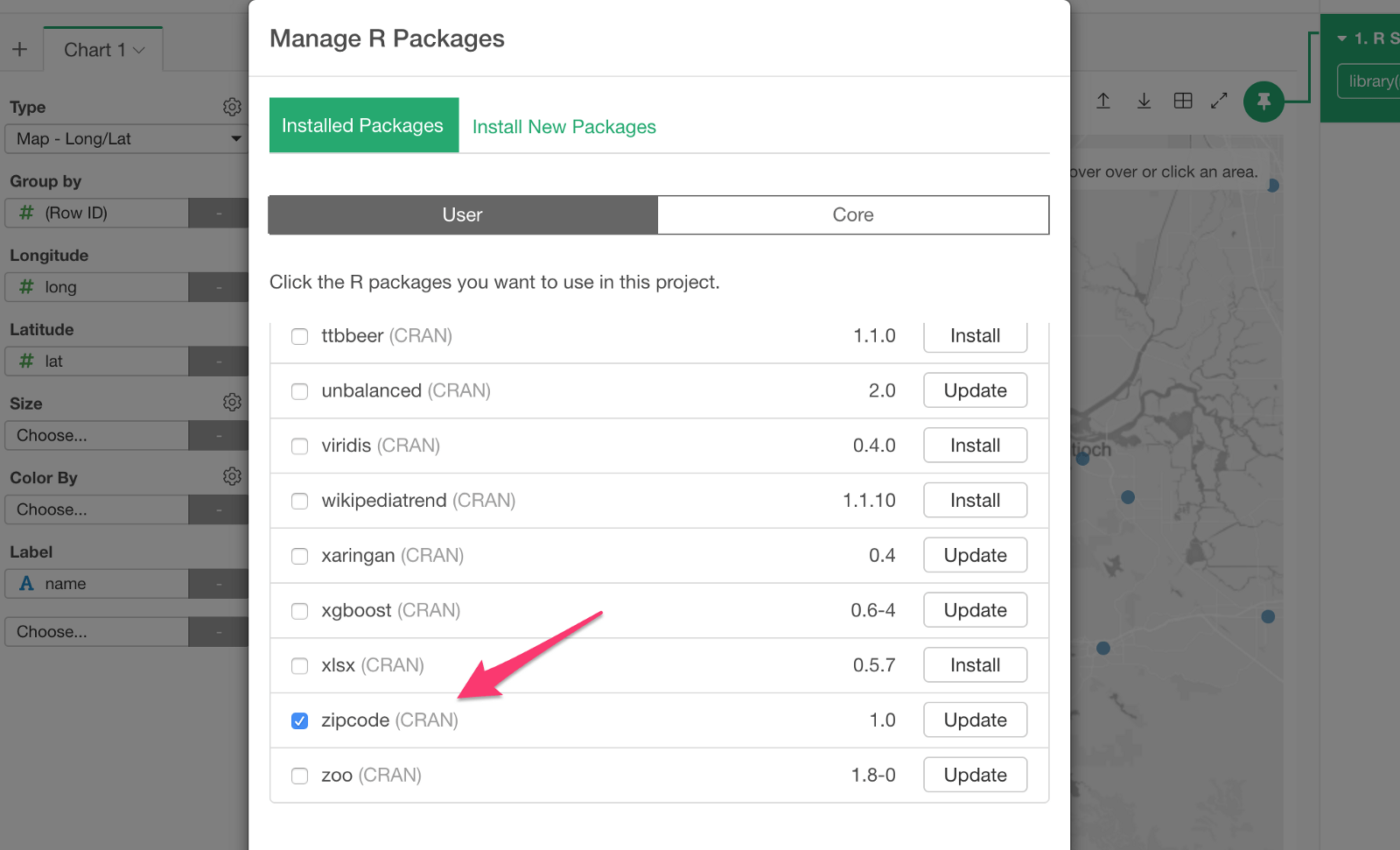Click the publish/export upload icon
Viewport: 1400px width, 850px height.
tap(1102, 100)
